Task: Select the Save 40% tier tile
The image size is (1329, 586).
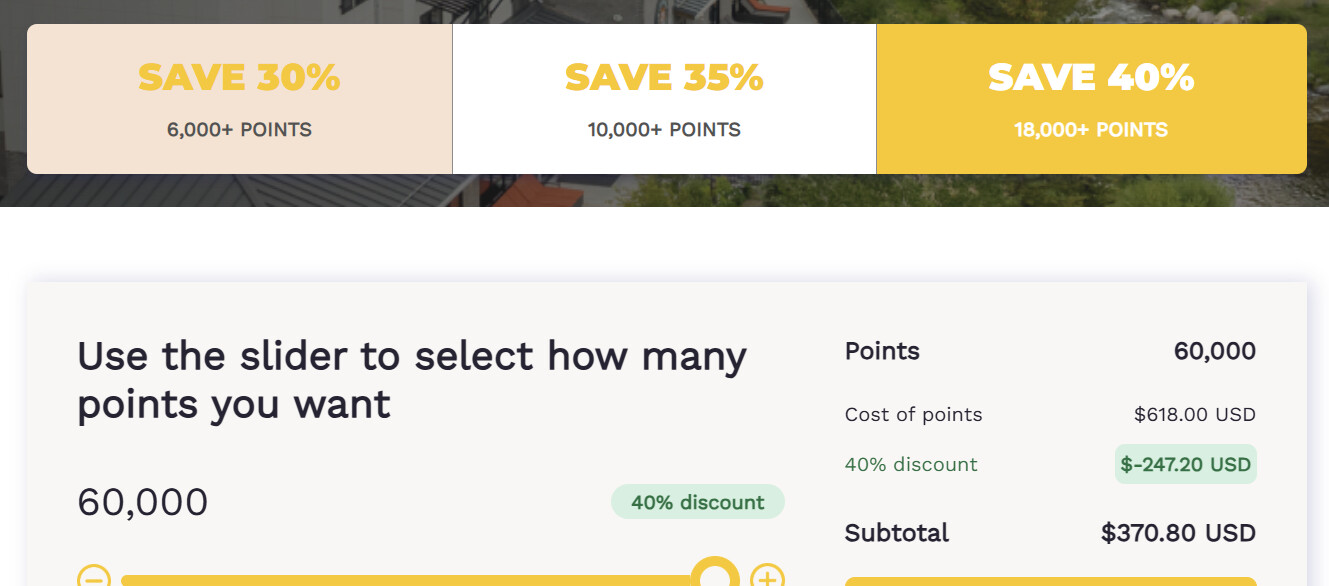Action: pyautogui.click(x=1091, y=99)
